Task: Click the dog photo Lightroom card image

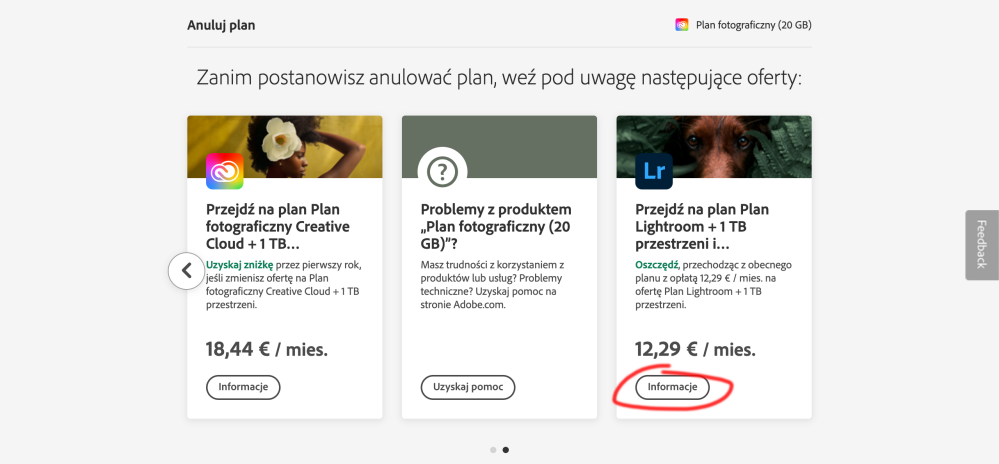Action: [714, 147]
